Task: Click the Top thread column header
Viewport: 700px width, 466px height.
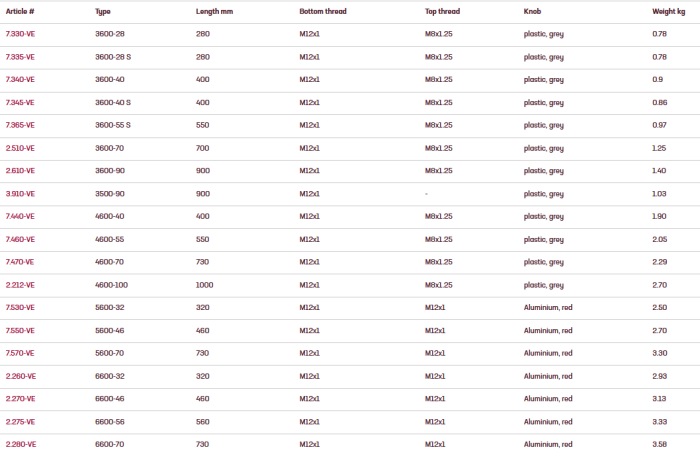Action: point(445,11)
